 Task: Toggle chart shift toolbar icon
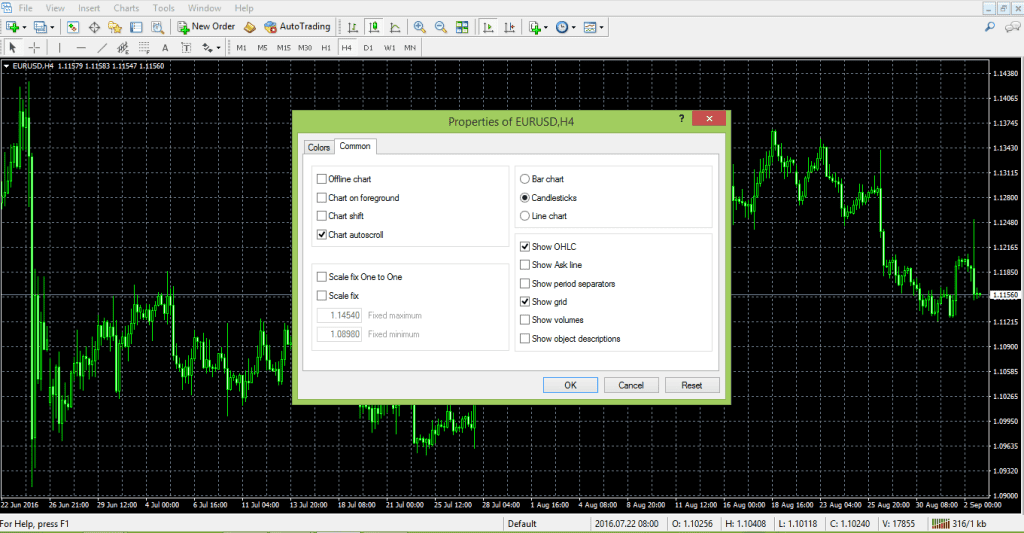[509, 27]
